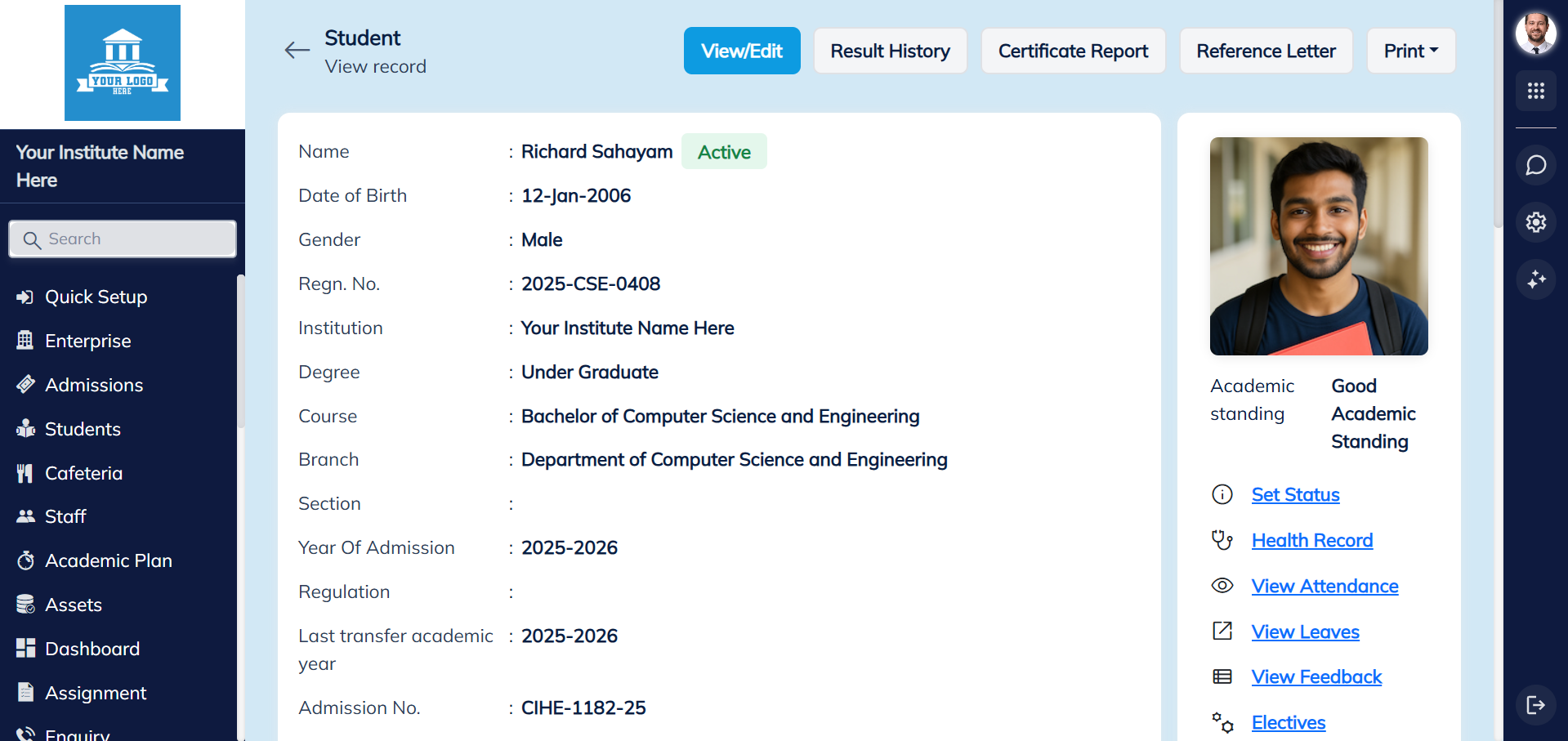Open the Certificate Report view

(1073, 50)
